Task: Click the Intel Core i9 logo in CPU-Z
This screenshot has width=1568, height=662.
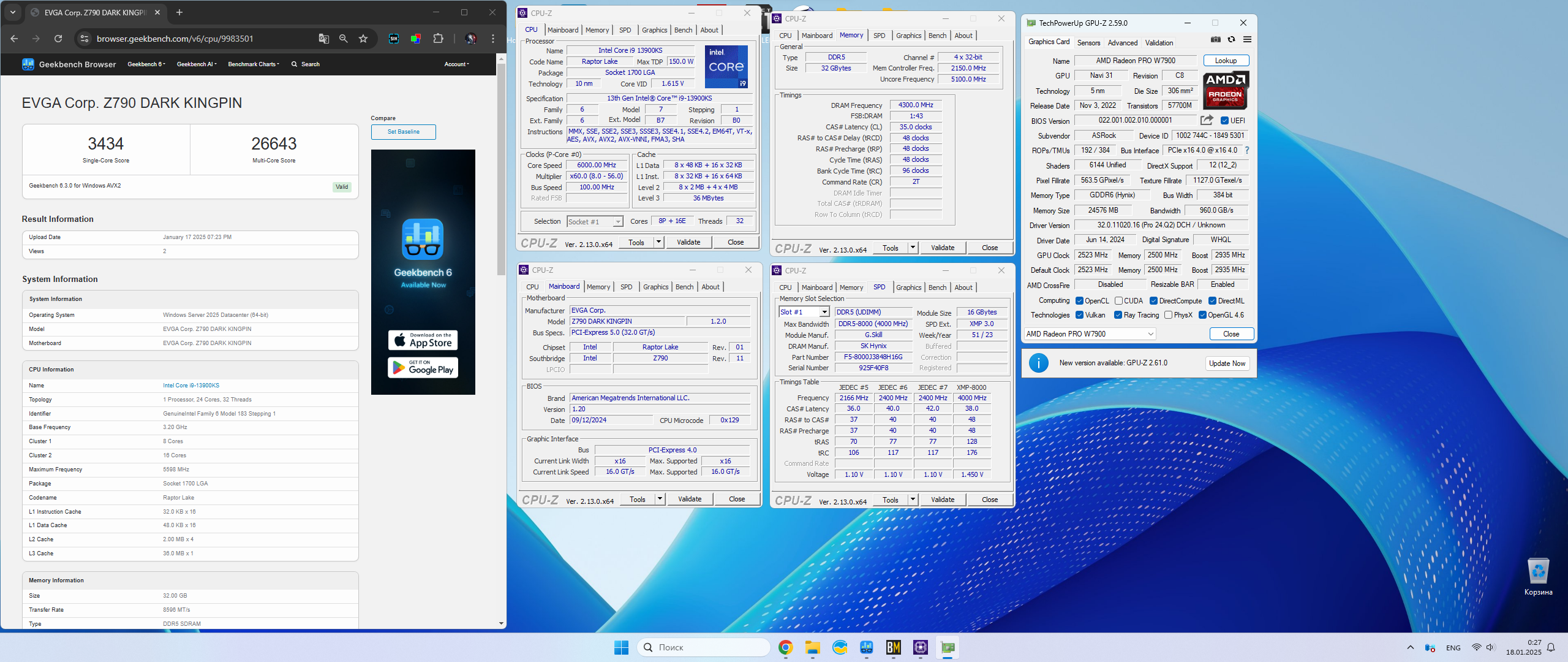Action: pos(726,66)
